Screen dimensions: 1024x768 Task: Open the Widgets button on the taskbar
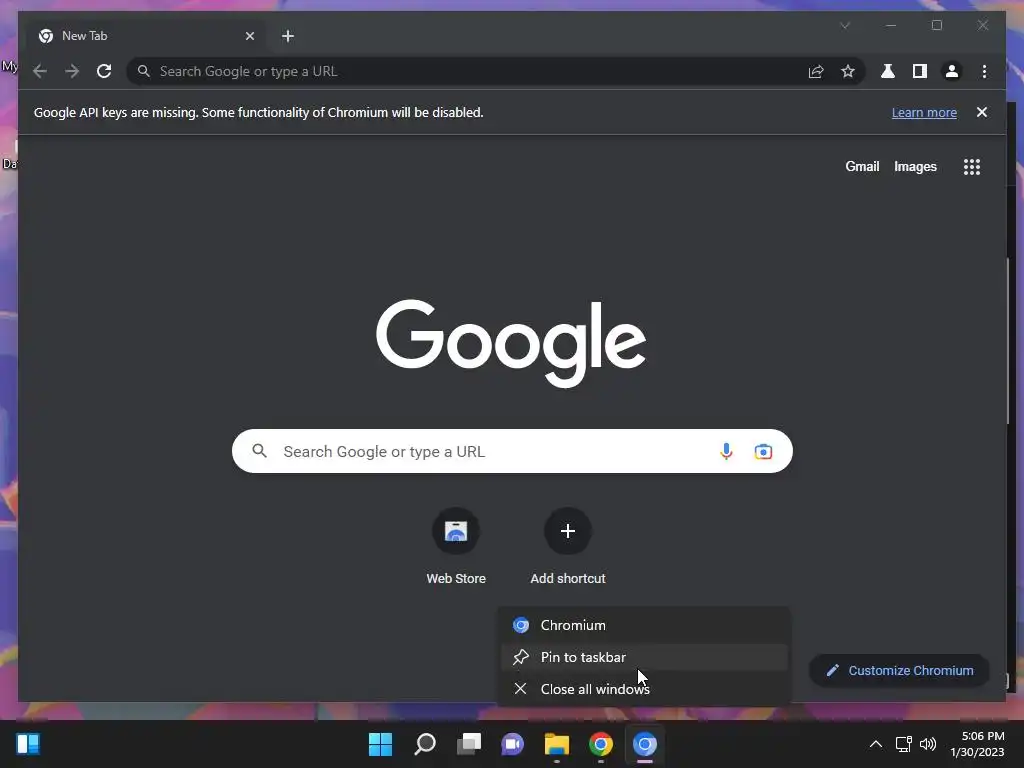pos(27,744)
